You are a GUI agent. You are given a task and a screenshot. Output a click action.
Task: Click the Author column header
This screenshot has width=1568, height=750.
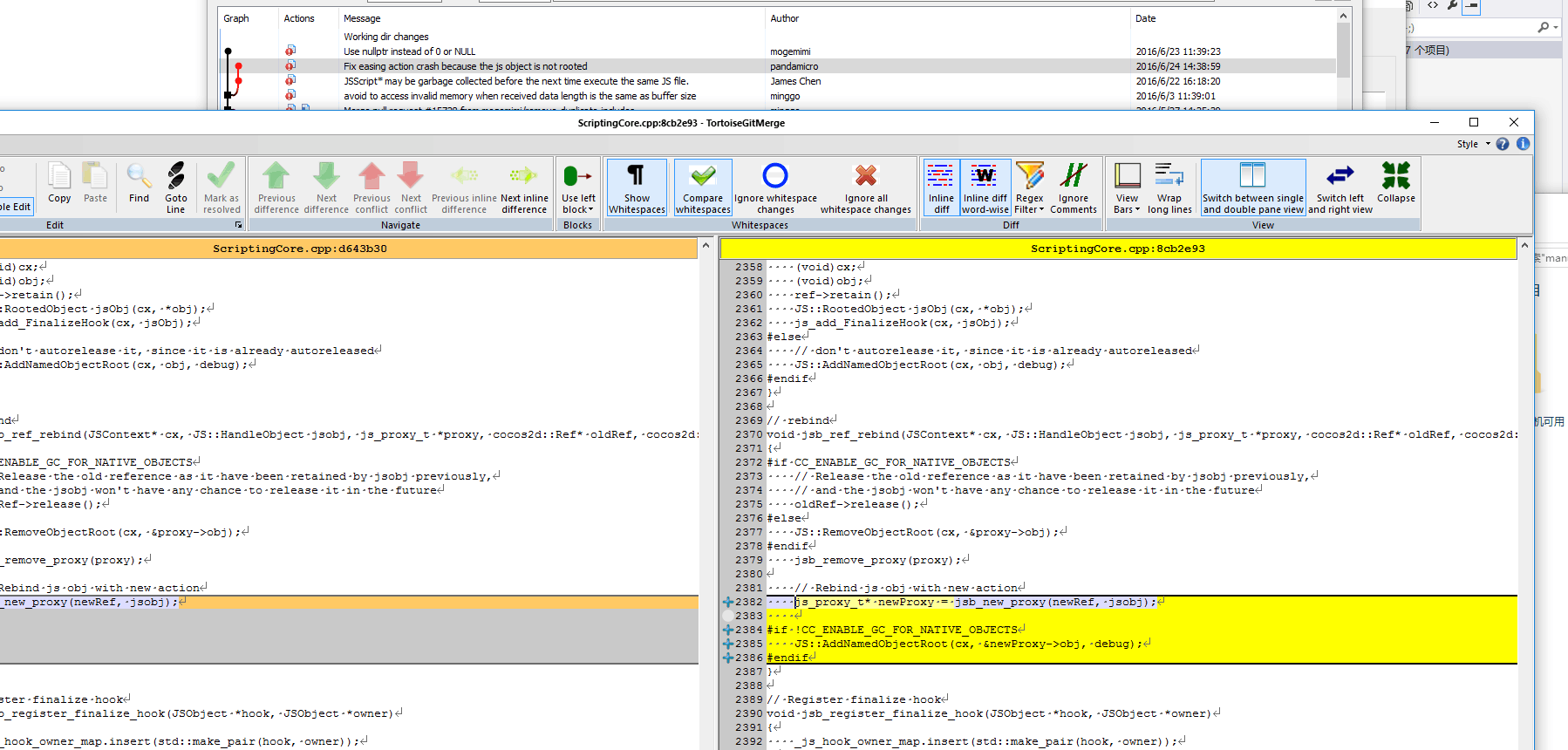coord(784,18)
